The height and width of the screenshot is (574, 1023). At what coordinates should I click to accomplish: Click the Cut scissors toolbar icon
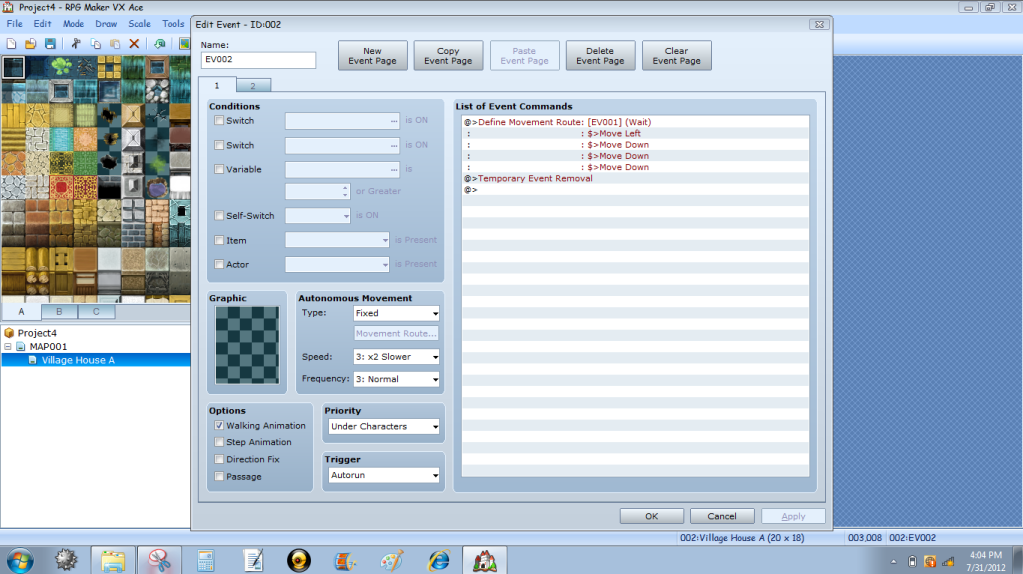tap(76, 44)
